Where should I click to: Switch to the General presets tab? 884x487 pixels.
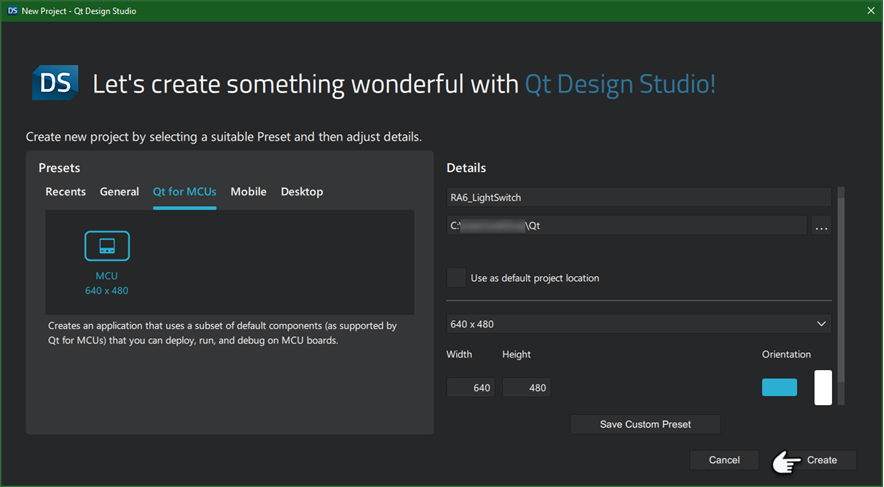(119, 192)
